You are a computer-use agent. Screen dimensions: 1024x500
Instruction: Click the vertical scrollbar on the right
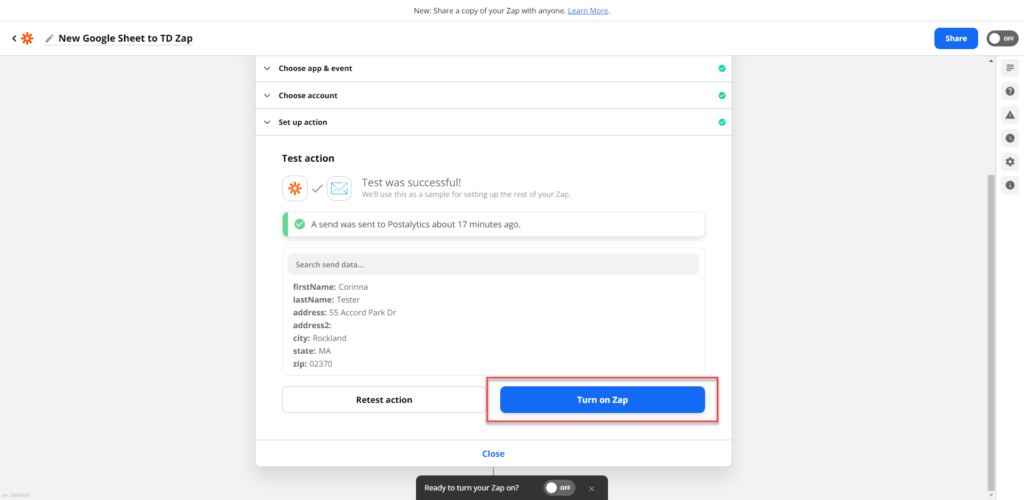[991, 333]
